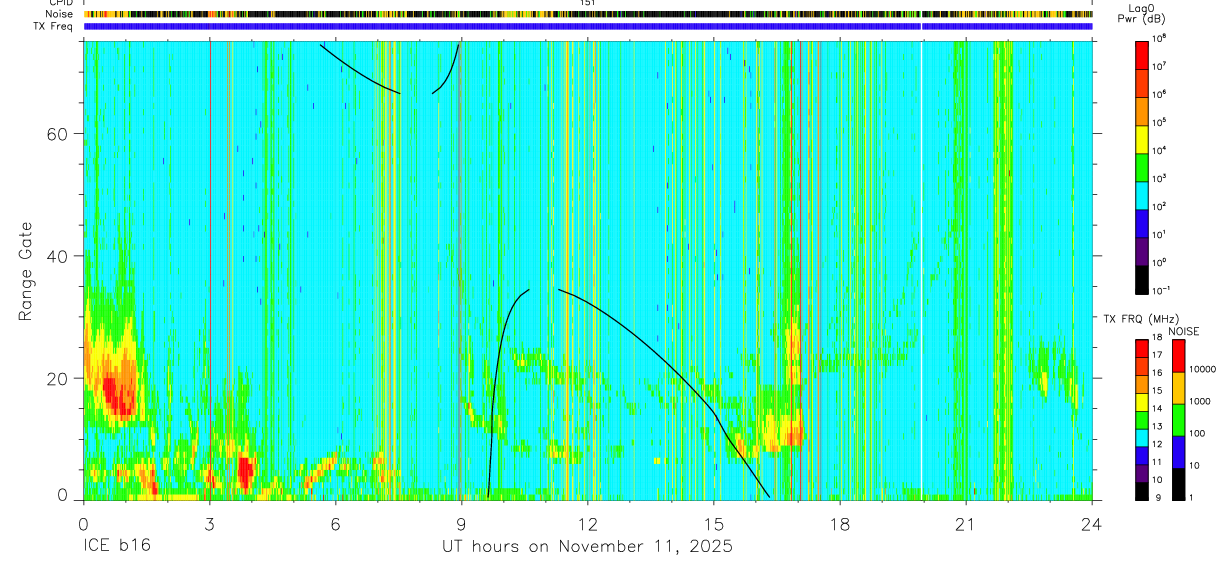Viewport: 1228px width, 567px height.
Task: Click the x-axis tick label '9'
Action: [x=461, y=523]
